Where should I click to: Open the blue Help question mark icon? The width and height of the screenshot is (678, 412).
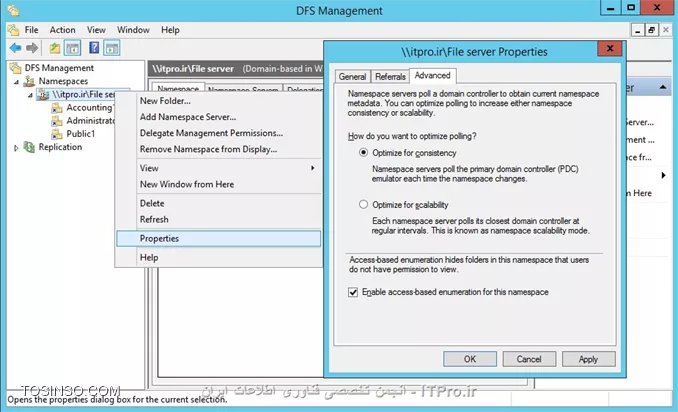94,48
